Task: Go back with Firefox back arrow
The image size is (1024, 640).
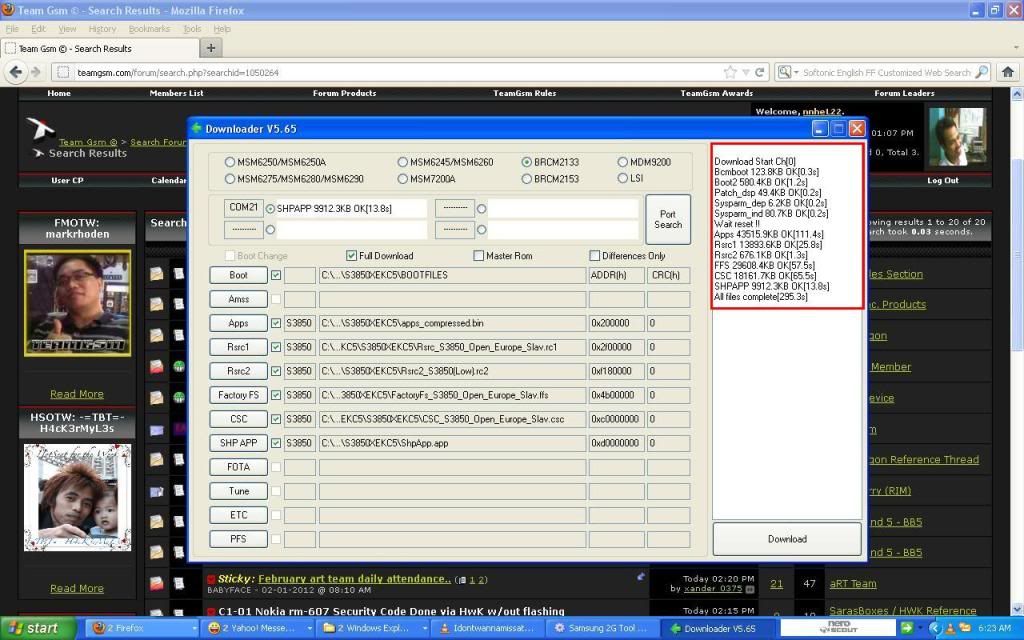Action: 16,72
